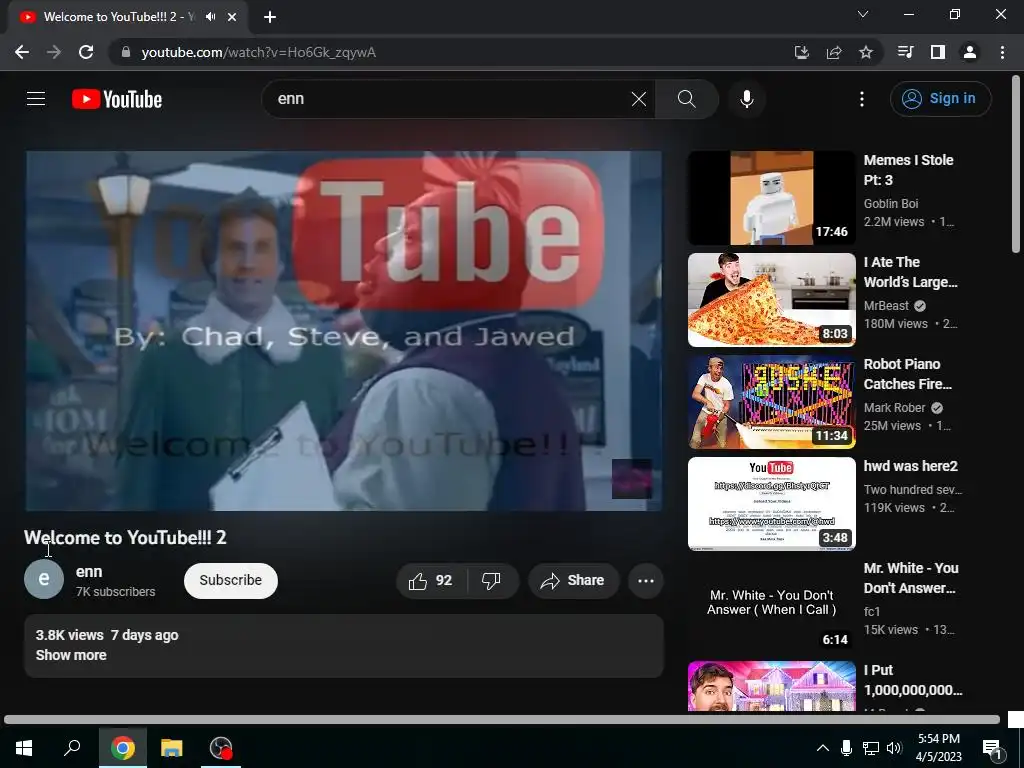Go to YouTube home via logo
Viewport: 1024px width, 768px height.
click(117, 99)
